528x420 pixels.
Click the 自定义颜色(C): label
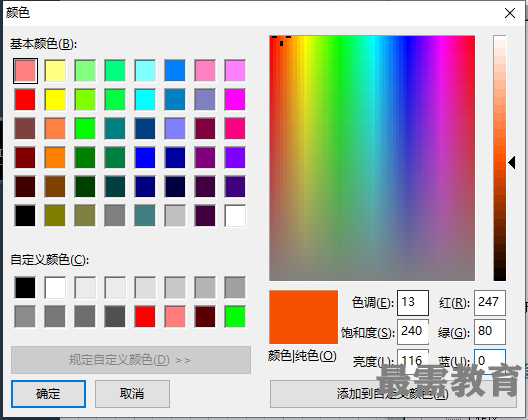point(50,260)
